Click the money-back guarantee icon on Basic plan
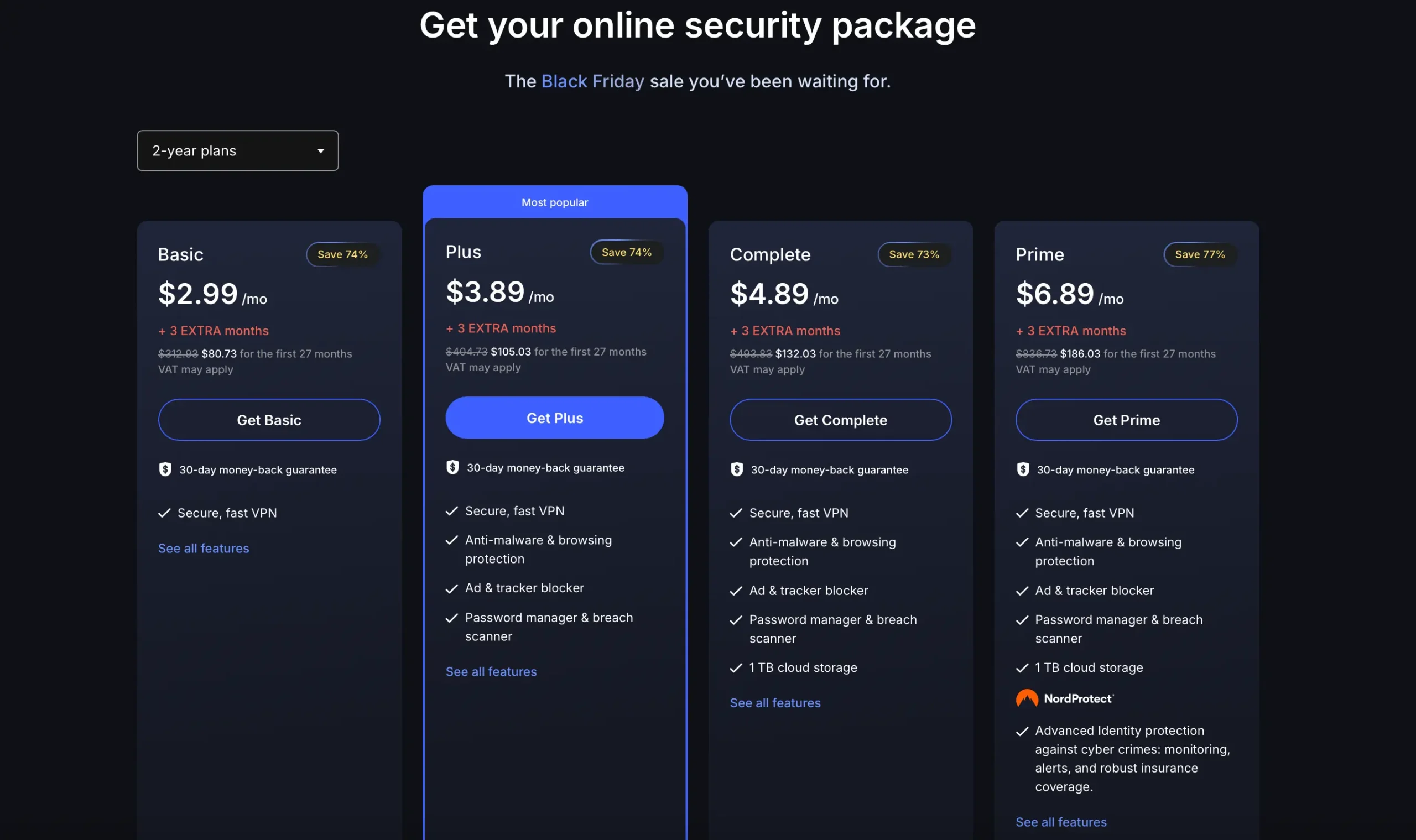 click(x=165, y=469)
